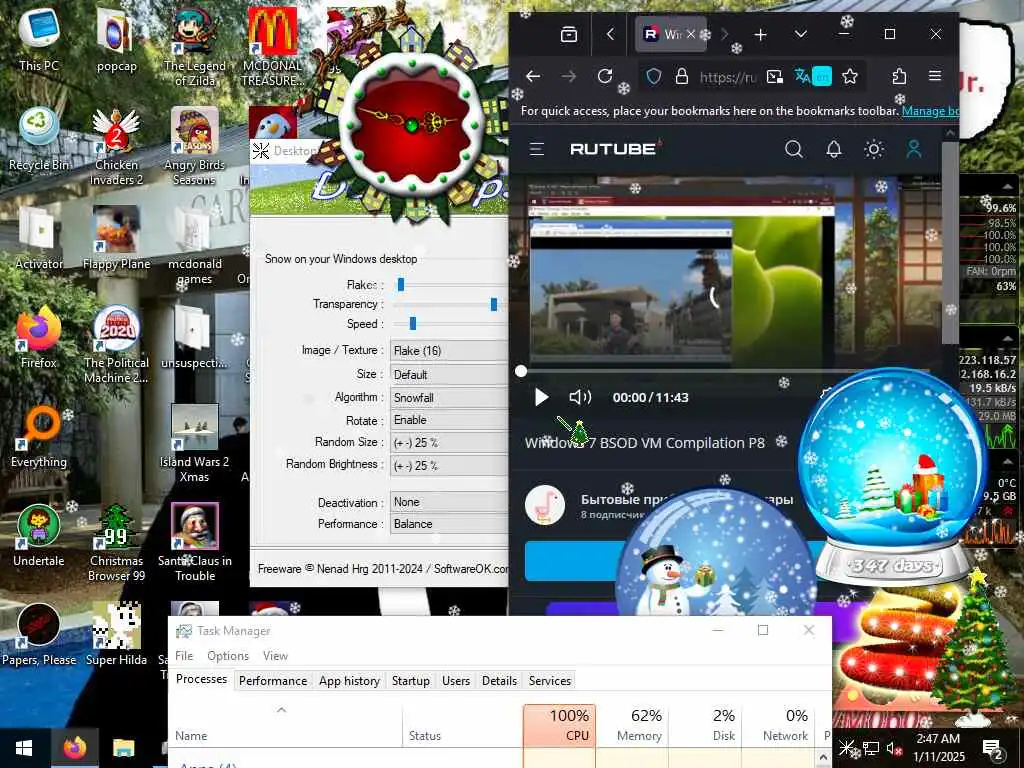Screen dimensions: 1024x768
Task: Open Christmas Browser 99 shortcut
Action: tap(116, 543)
